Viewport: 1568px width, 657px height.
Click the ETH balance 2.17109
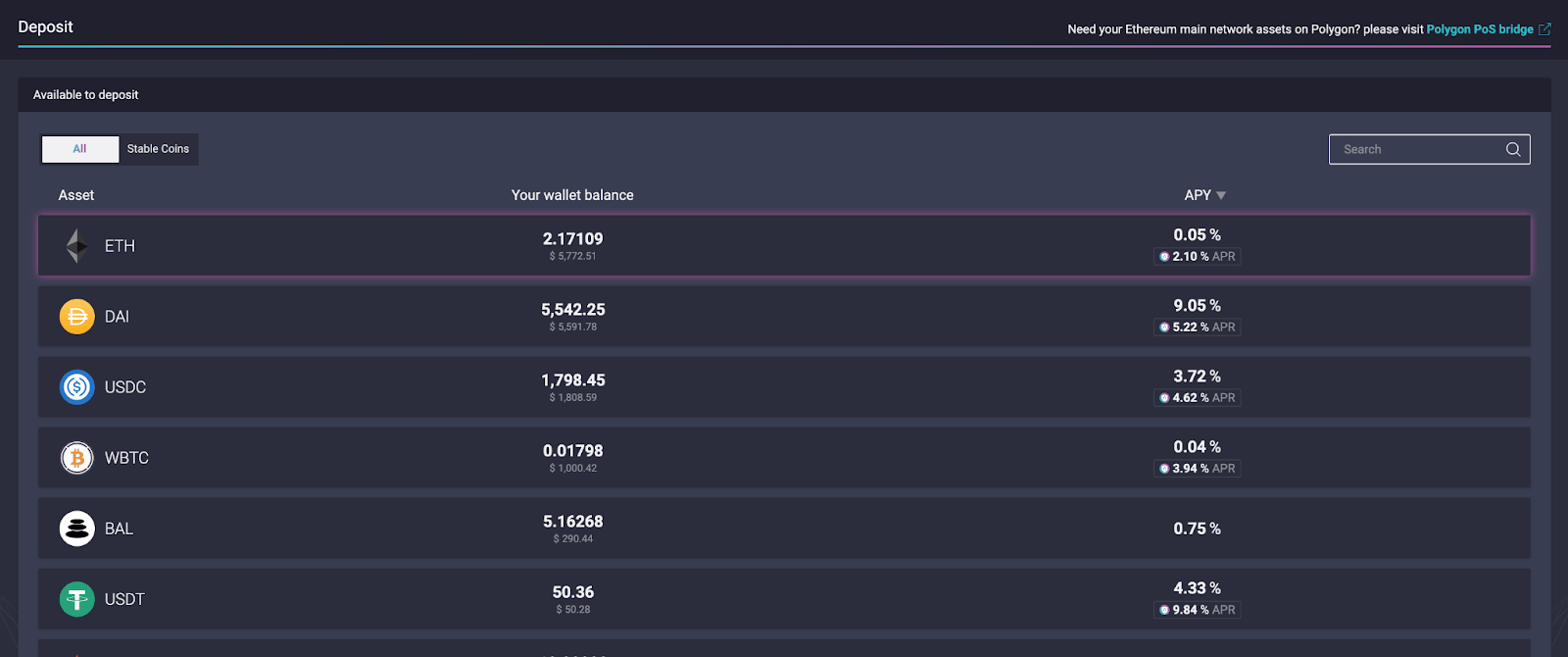click(573, 238)
